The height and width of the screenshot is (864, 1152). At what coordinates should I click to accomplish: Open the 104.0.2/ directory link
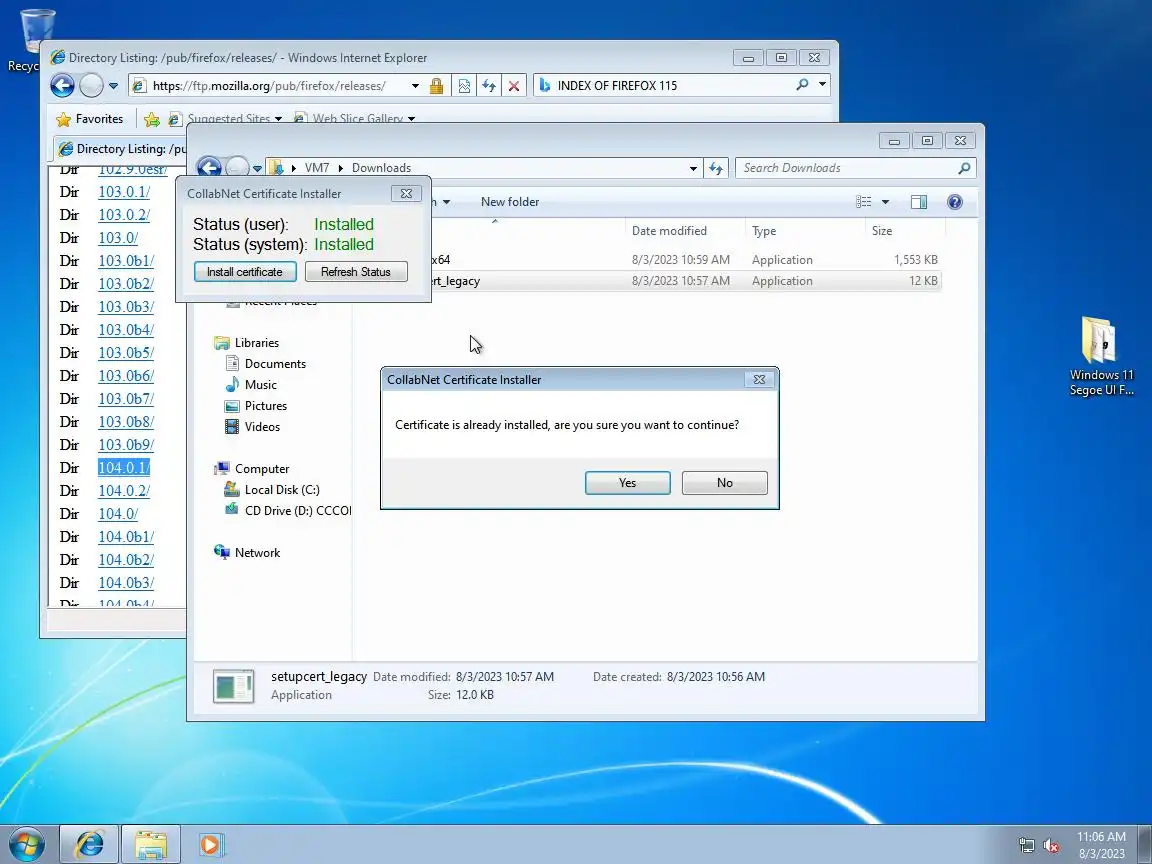[124, 491]
